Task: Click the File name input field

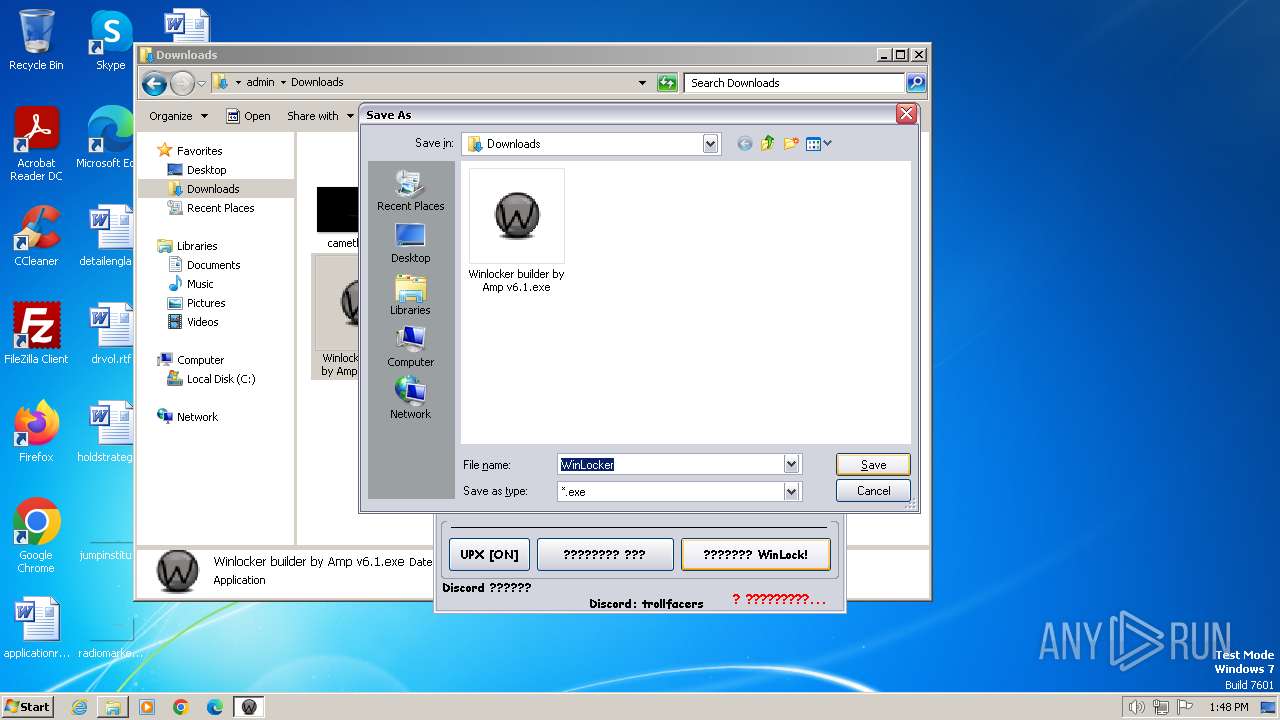Action: pyautogui.click(x=670, y=464)
